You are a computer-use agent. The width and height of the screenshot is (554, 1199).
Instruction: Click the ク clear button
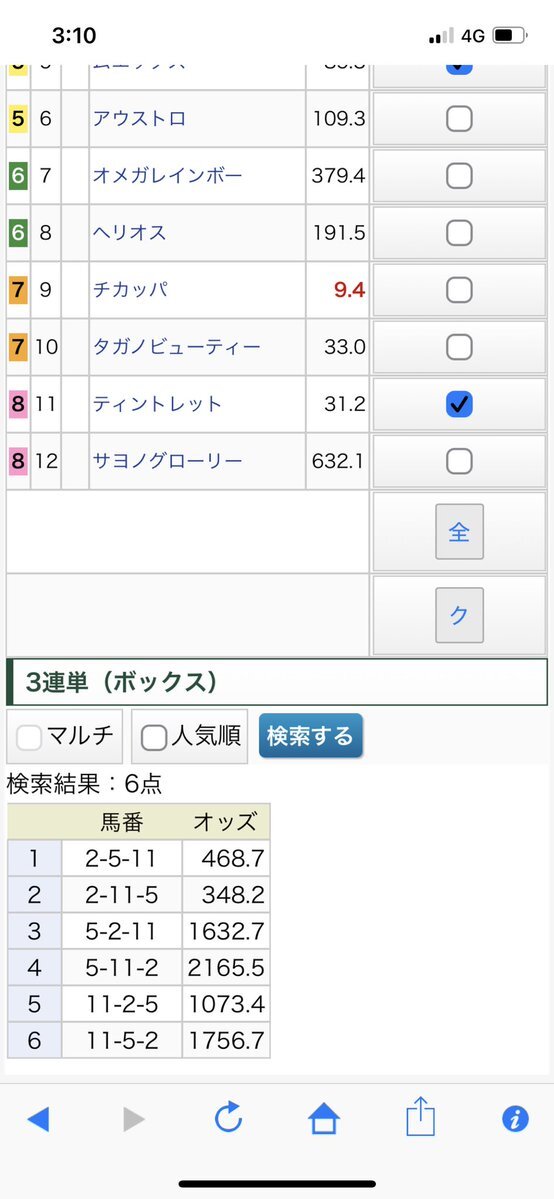(459, 616)
